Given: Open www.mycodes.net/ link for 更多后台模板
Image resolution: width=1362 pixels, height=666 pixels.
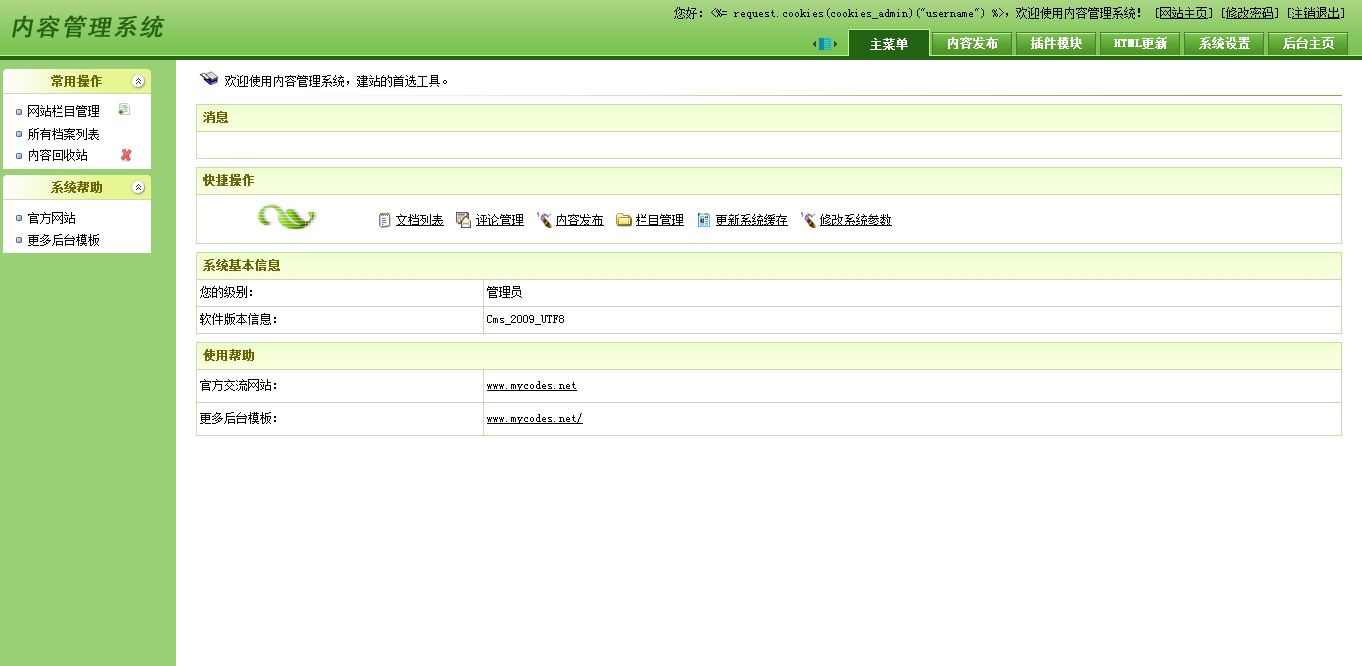Looking at the screenshot, I should pyautogui.click(x=534, y=419).
